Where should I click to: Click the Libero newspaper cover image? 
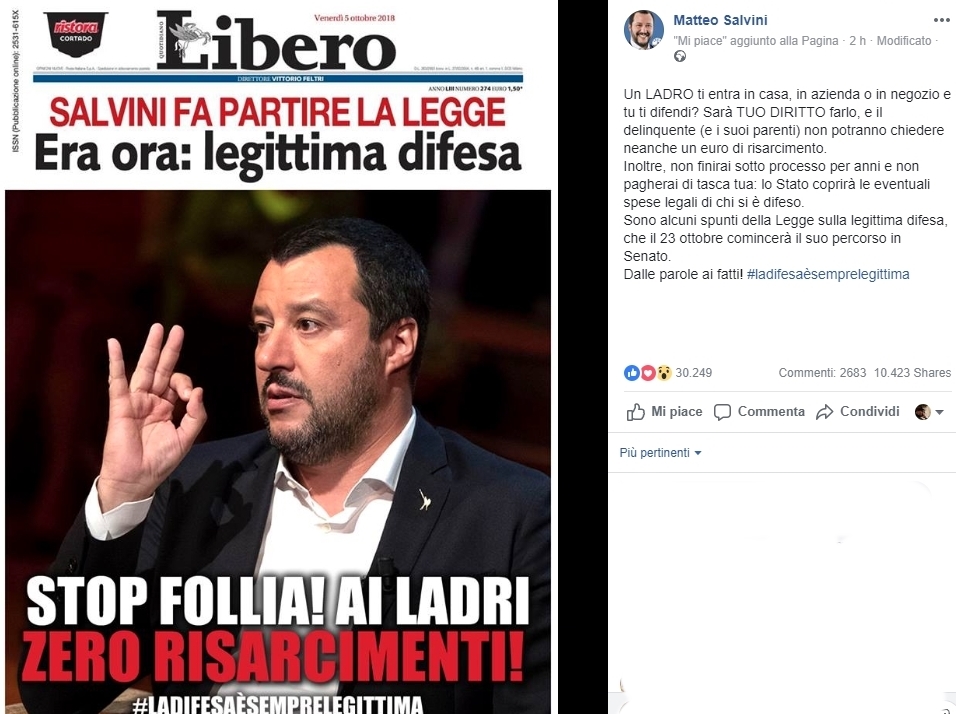[x=278, y=357]
